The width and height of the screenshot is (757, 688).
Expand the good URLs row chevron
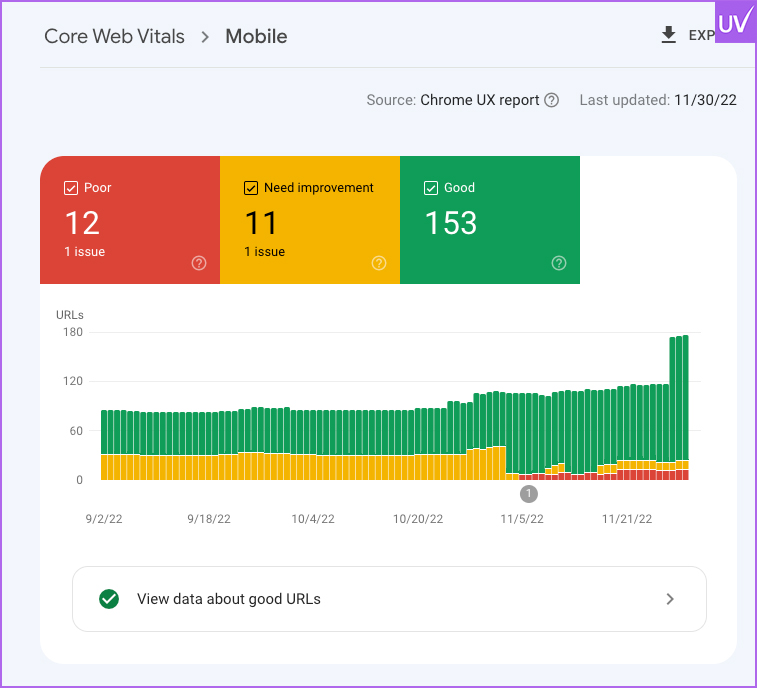(x=670, y=599)
